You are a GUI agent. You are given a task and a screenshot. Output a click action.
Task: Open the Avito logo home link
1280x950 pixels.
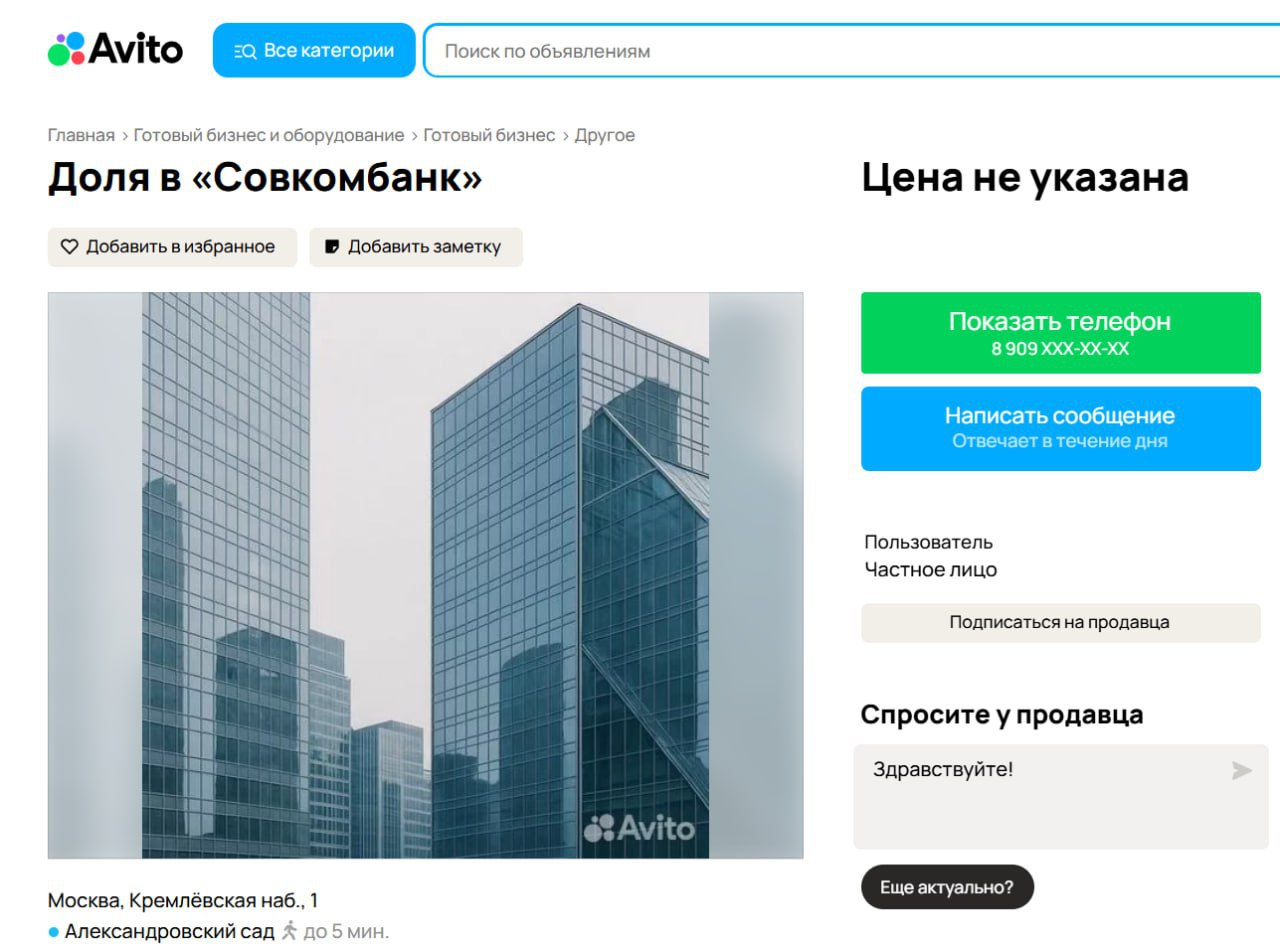tap(116, 49)
